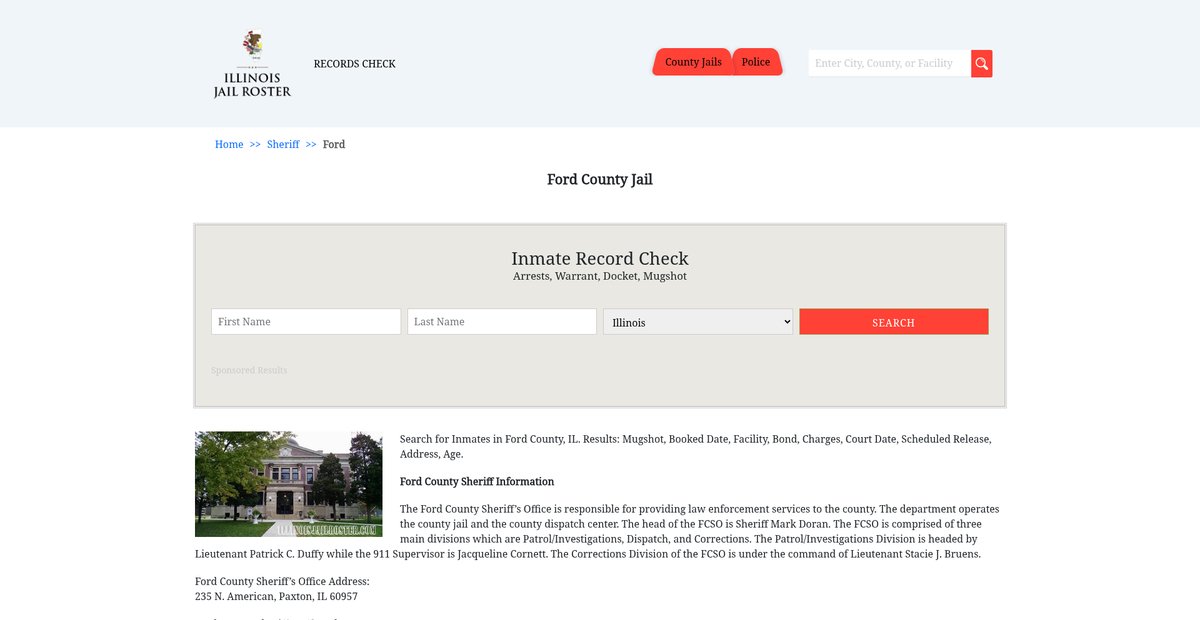Select the Sponsored Results label
The height and width of the screenshot is (620, 1200).
pyautogui.click(x=249, y=371)
